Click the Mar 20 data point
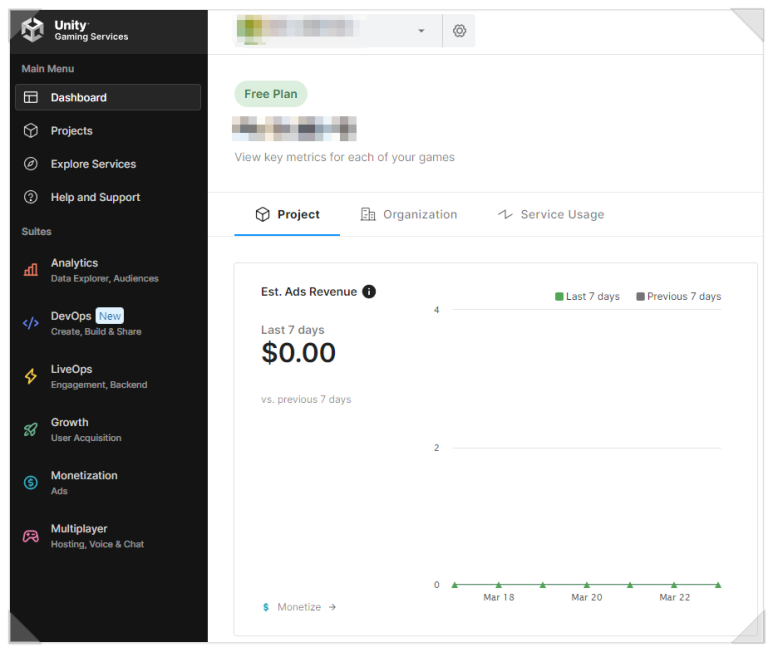 (587, 585)
